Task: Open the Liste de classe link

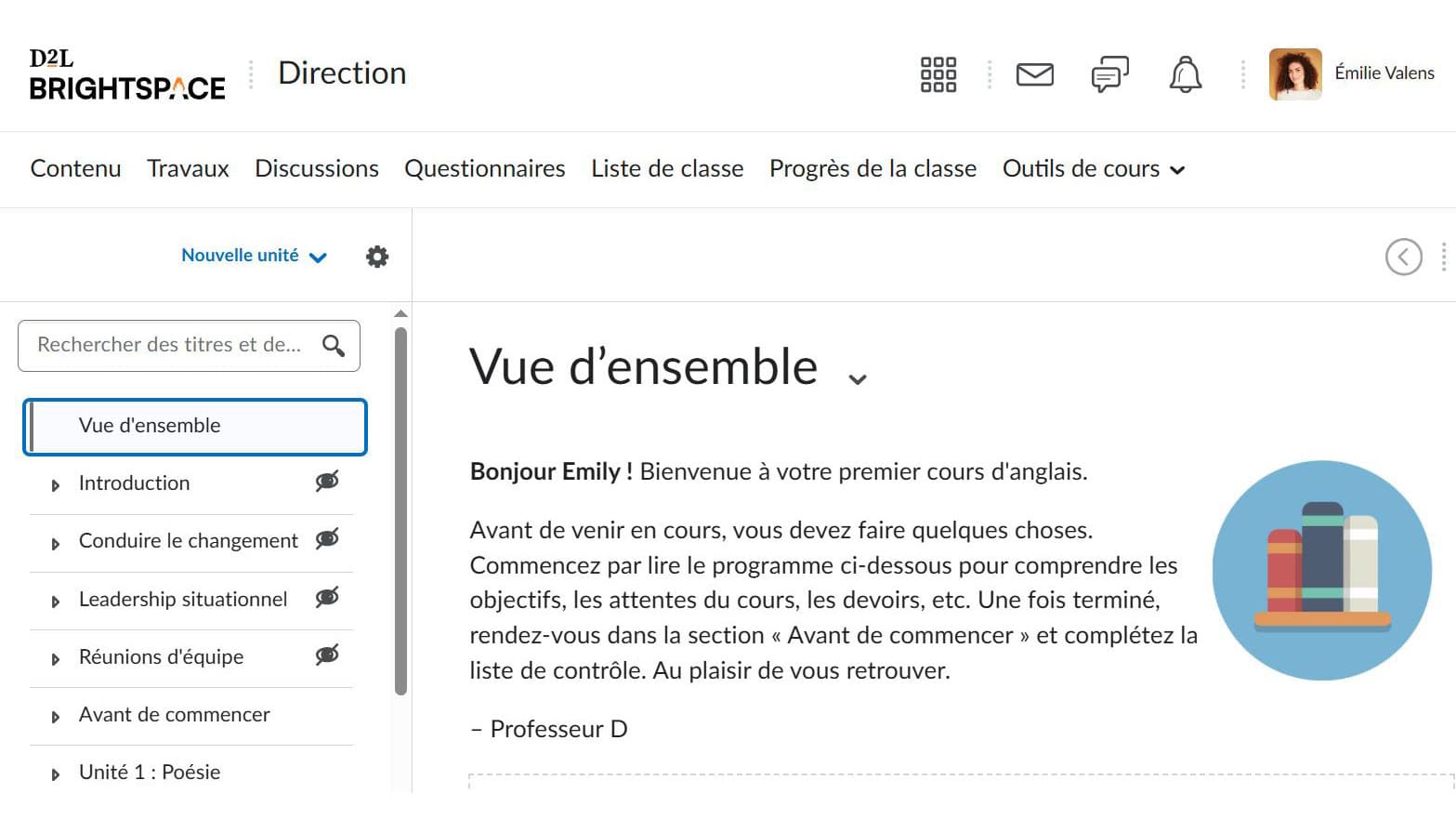Action: (667, 169)
